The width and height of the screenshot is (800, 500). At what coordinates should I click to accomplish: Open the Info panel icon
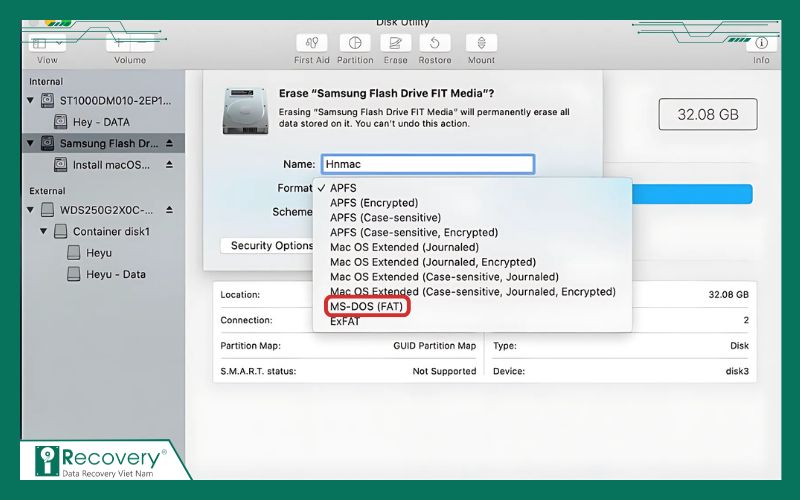point(761,44)
